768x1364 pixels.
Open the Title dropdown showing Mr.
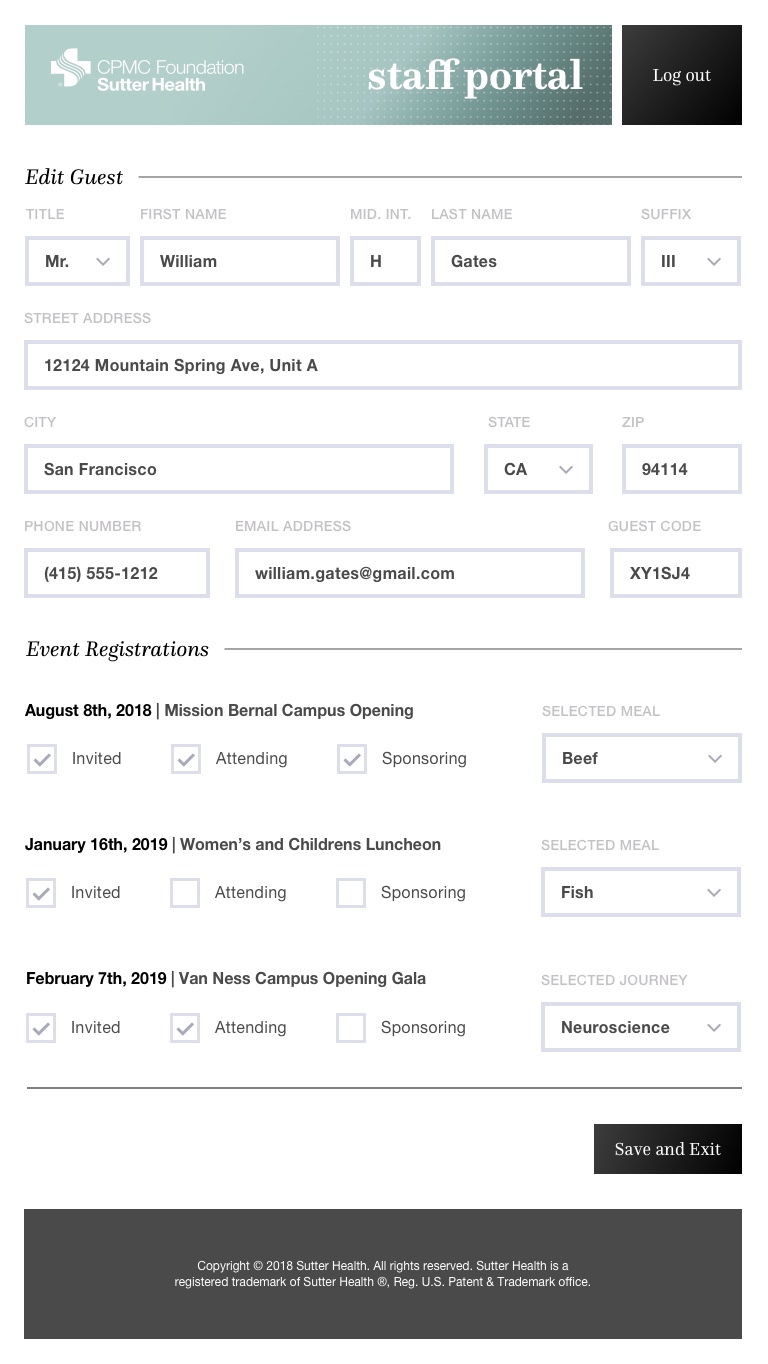[77, 261]
